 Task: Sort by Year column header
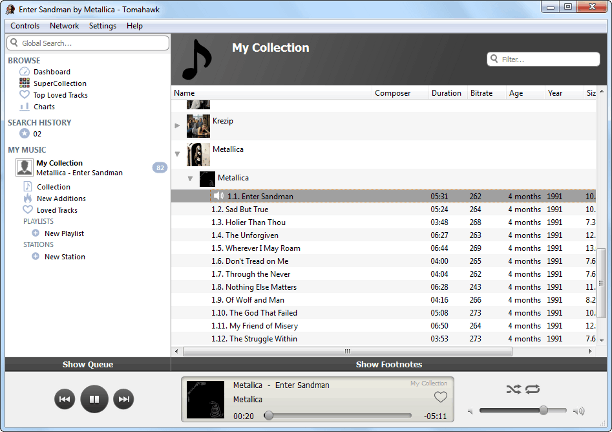[x=564, y=93]
